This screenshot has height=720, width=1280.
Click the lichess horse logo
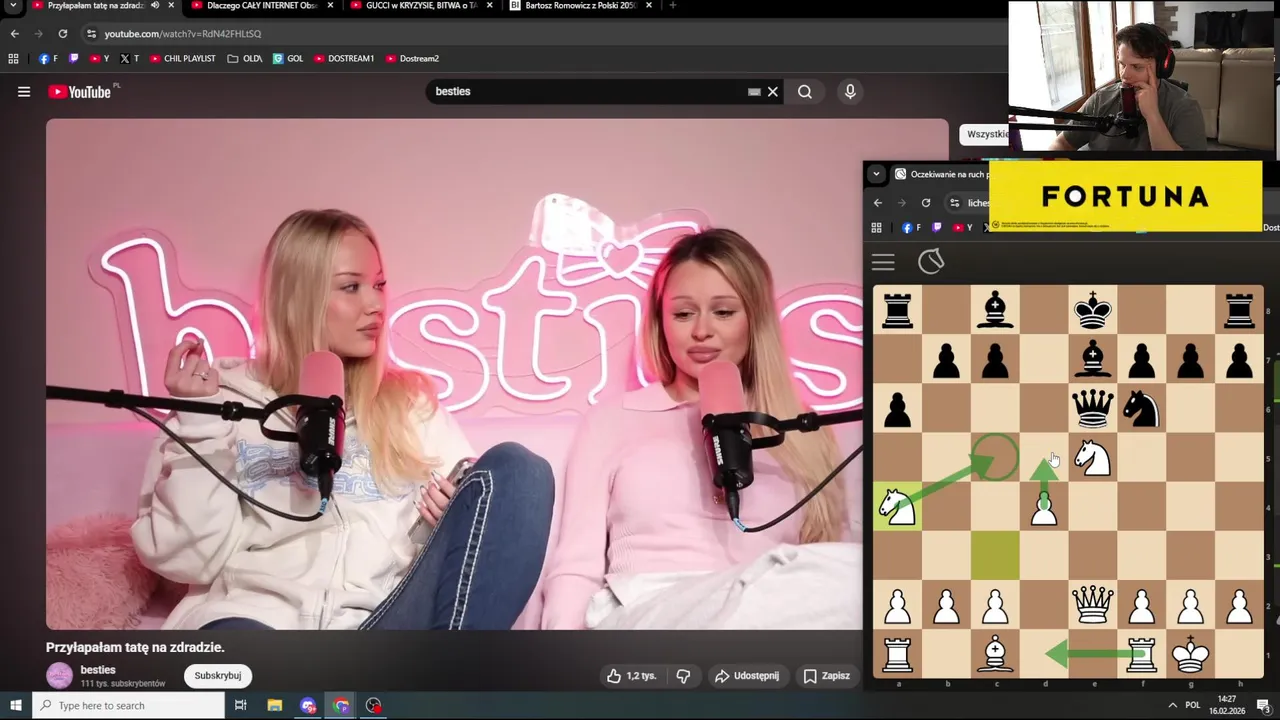[x=931, y=262]
